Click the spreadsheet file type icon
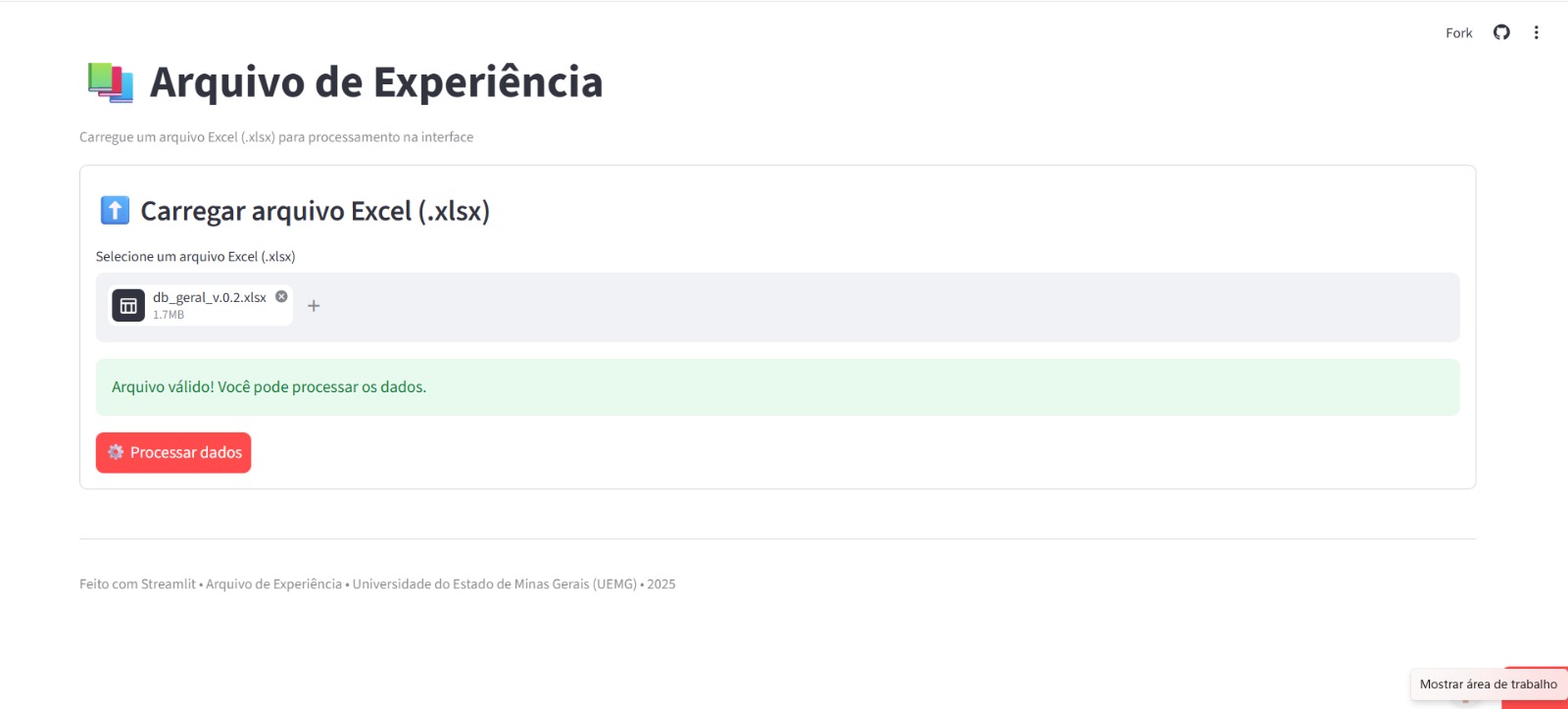 (x=128, y=306)
